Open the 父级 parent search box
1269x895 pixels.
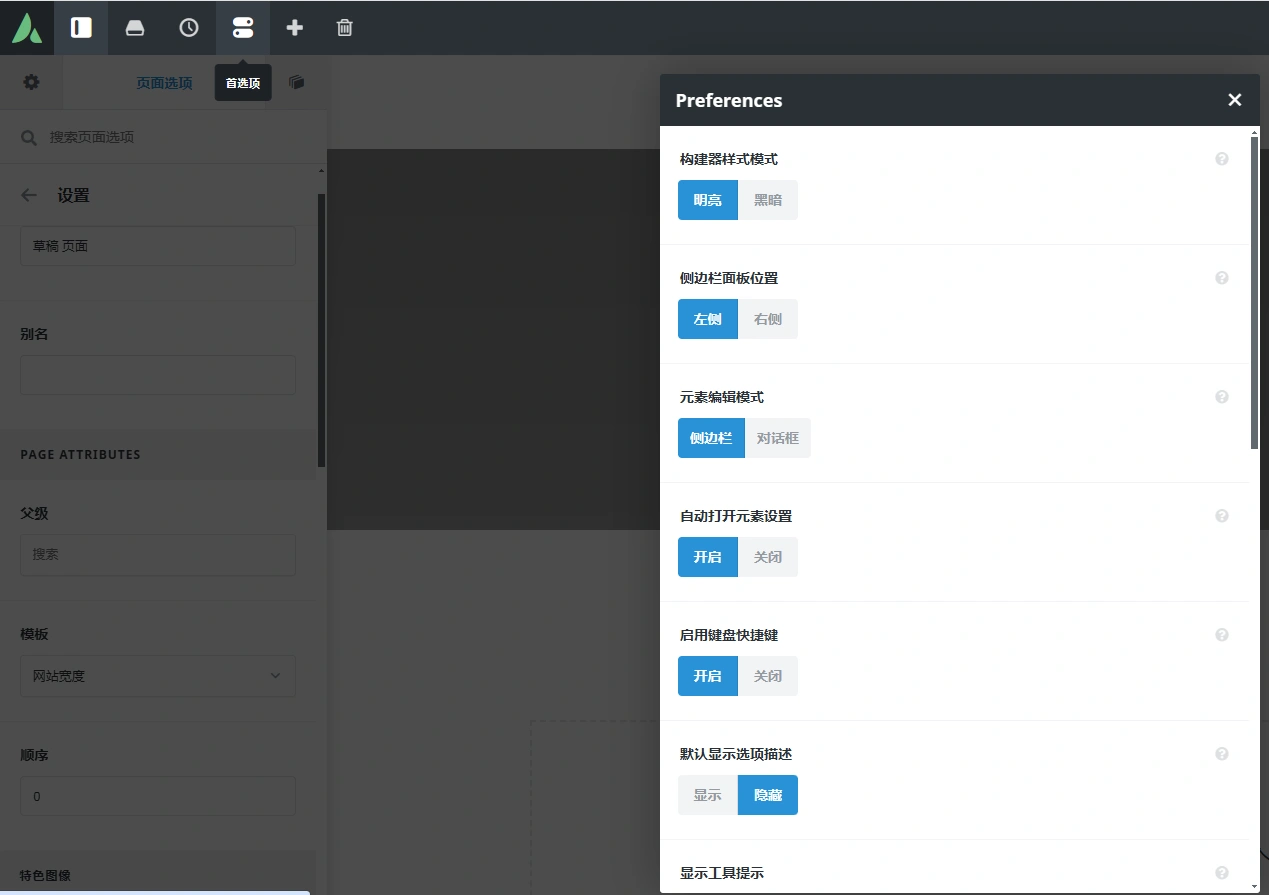click(157, 555)
